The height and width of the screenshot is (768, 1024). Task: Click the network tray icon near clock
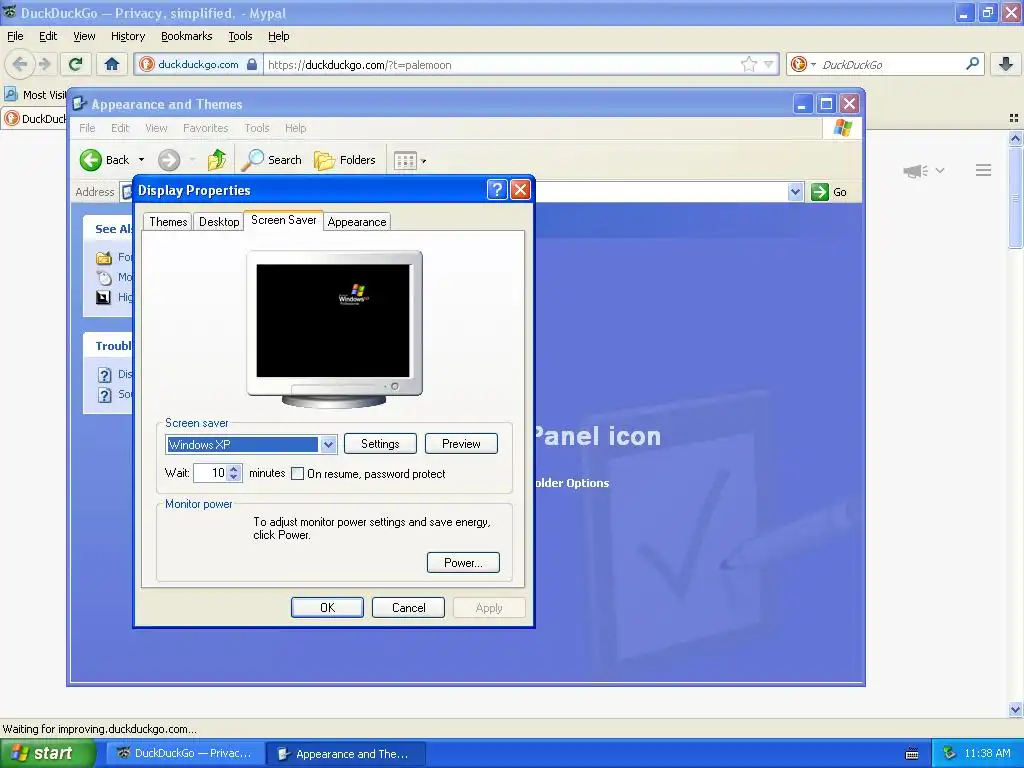point(950,753)
